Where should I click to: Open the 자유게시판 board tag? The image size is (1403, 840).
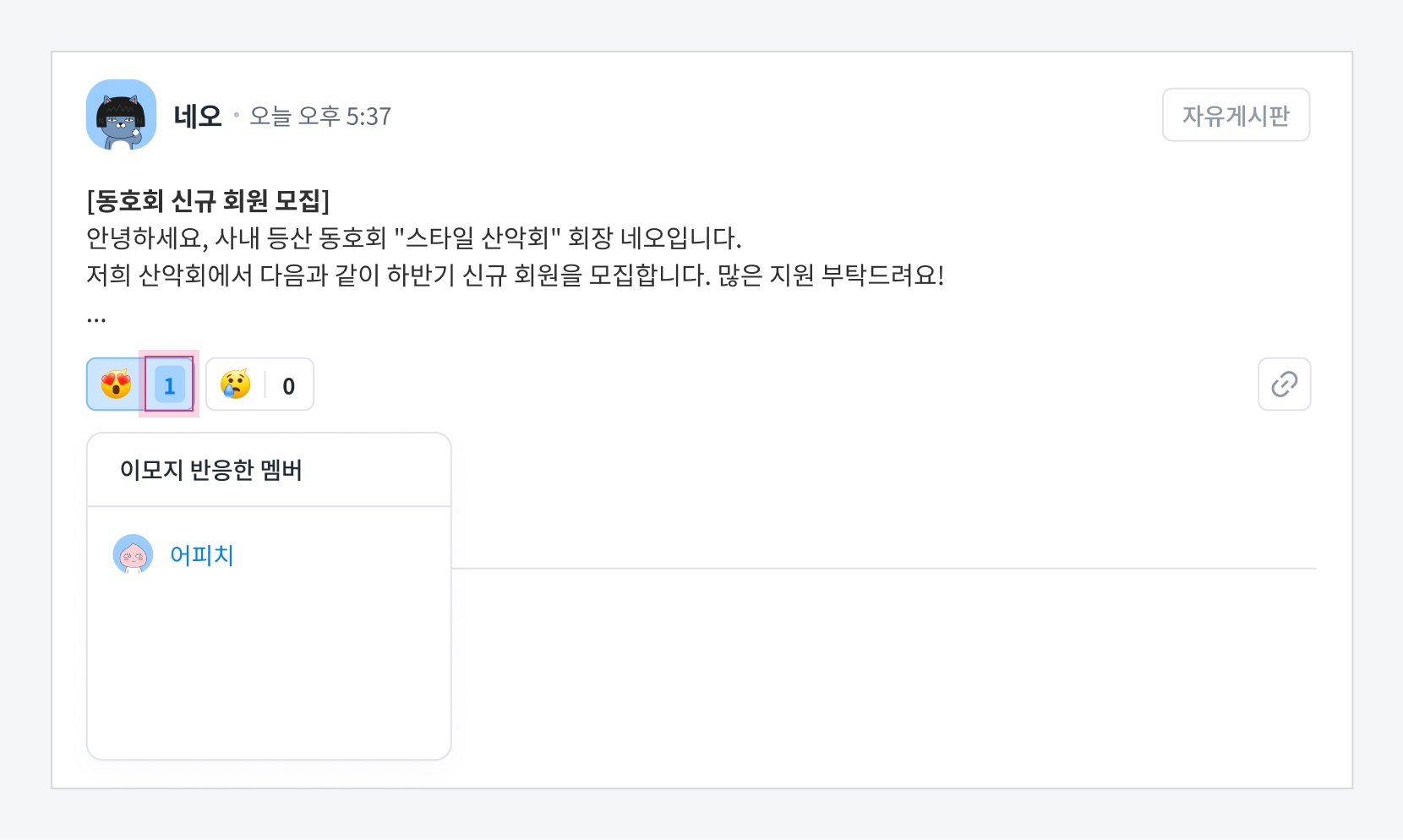1236,115
